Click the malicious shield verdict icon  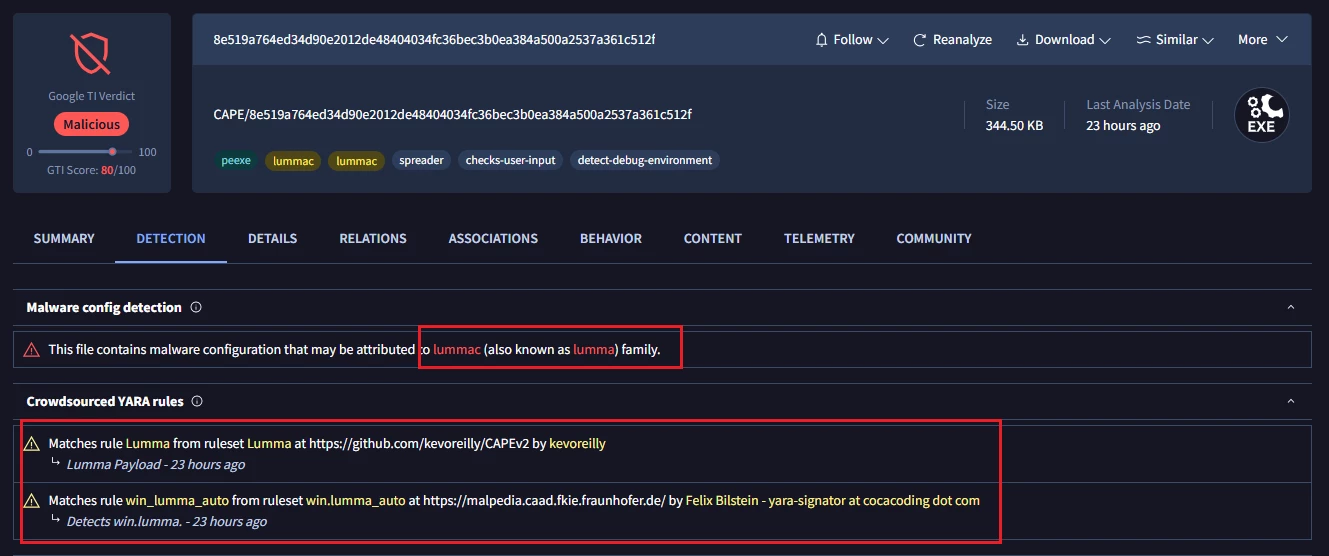point(91,54)
